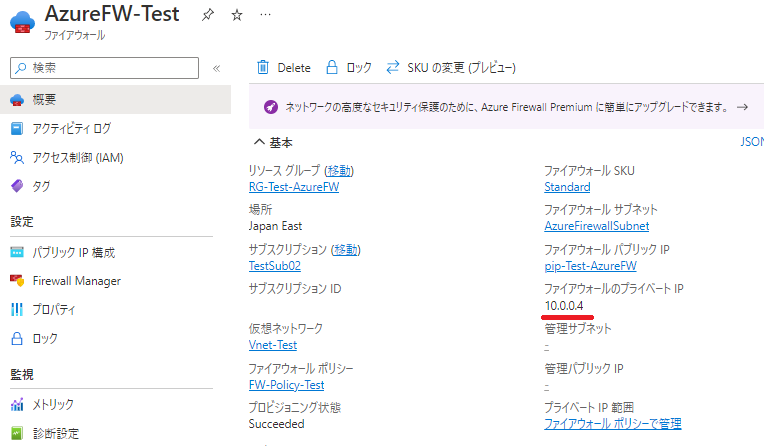This screenshot has width=764, height=446.
Task: Click the sidebar ロック padlock icon
Action: pyautogui.click(x=17, y=338)
